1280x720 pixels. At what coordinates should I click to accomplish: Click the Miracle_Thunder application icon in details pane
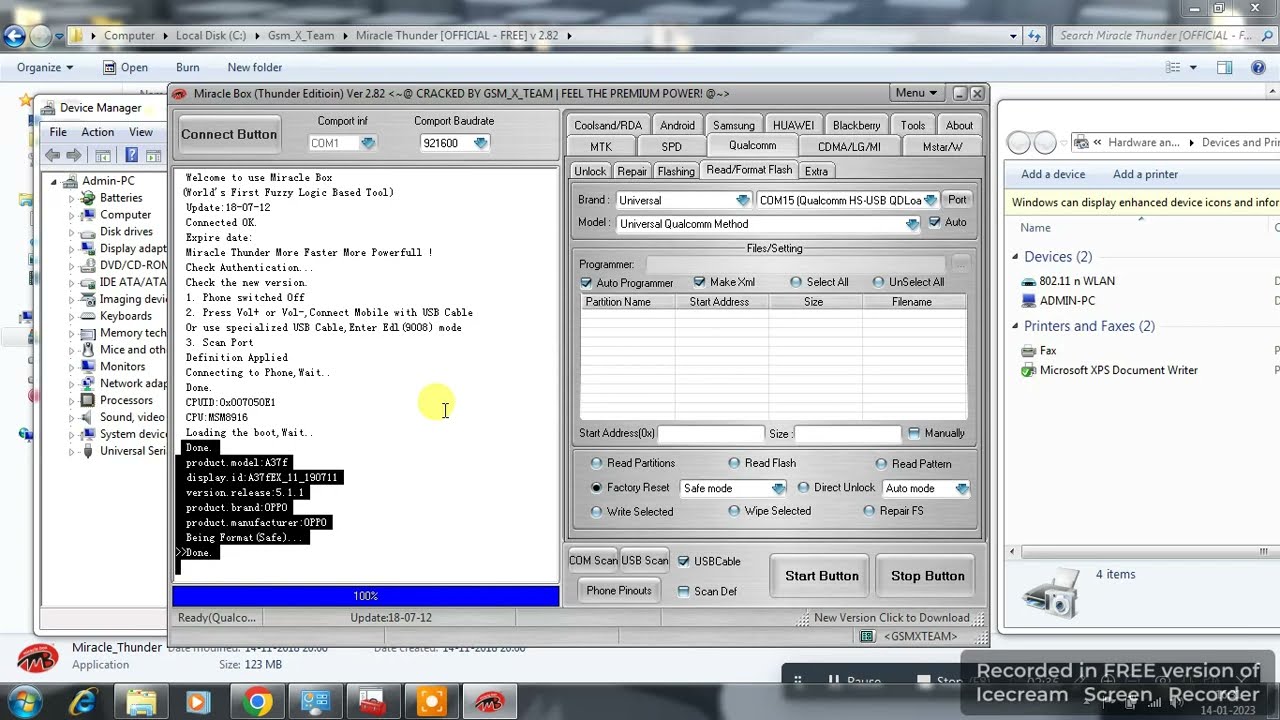38,656
